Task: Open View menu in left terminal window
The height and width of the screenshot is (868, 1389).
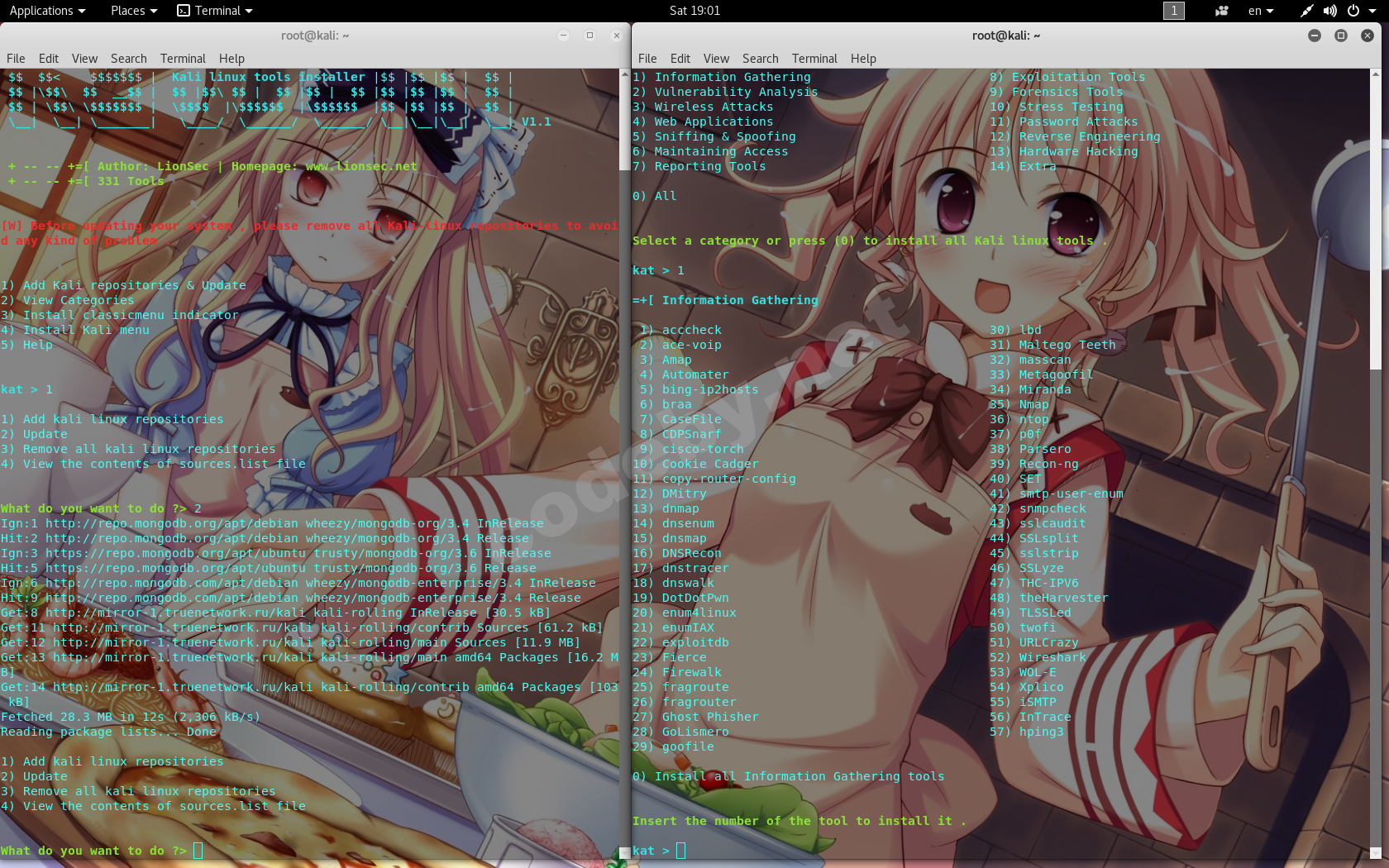Action: [84, 59]
